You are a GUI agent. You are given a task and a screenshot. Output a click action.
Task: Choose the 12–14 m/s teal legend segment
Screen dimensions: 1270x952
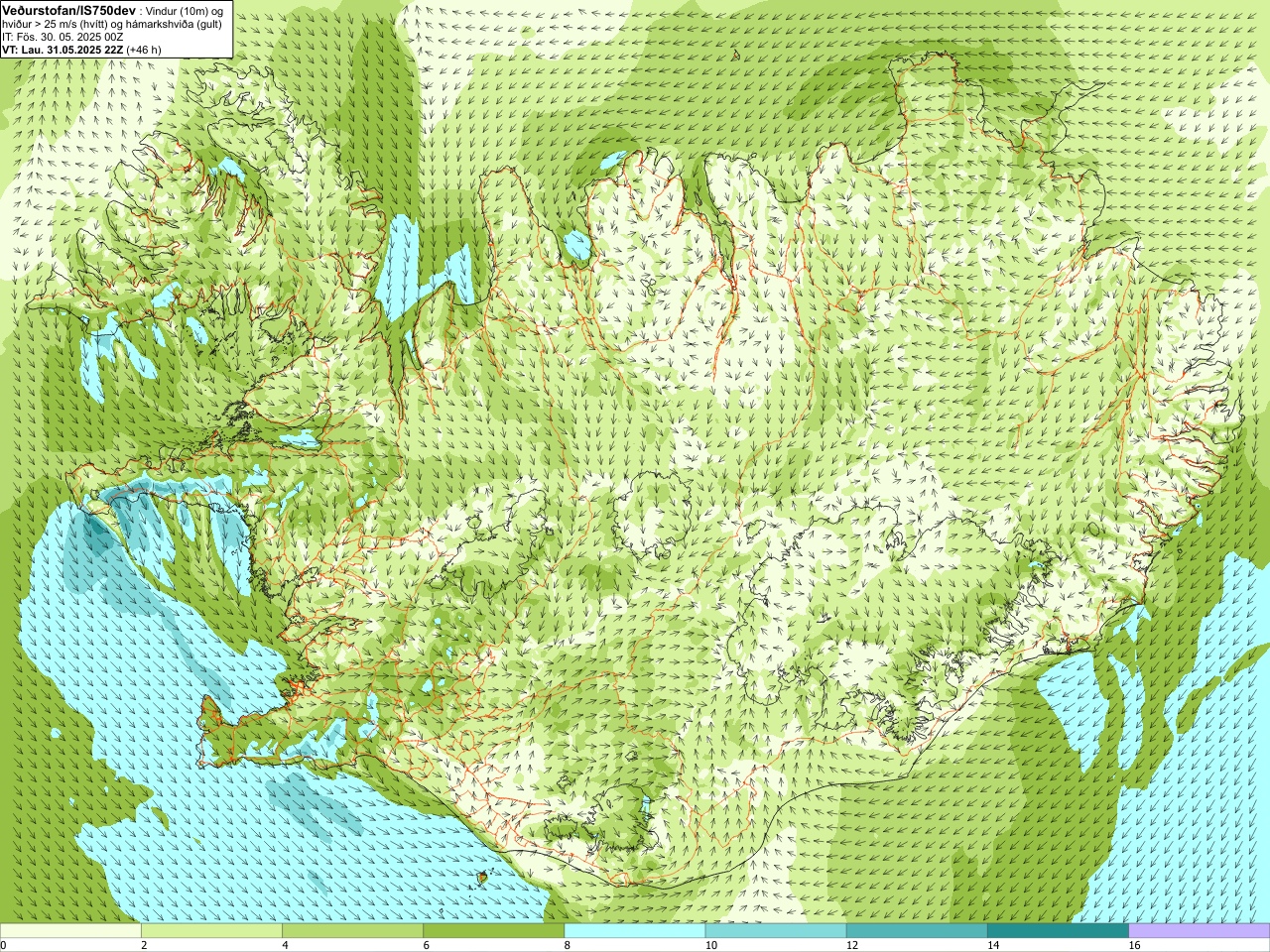917,931
